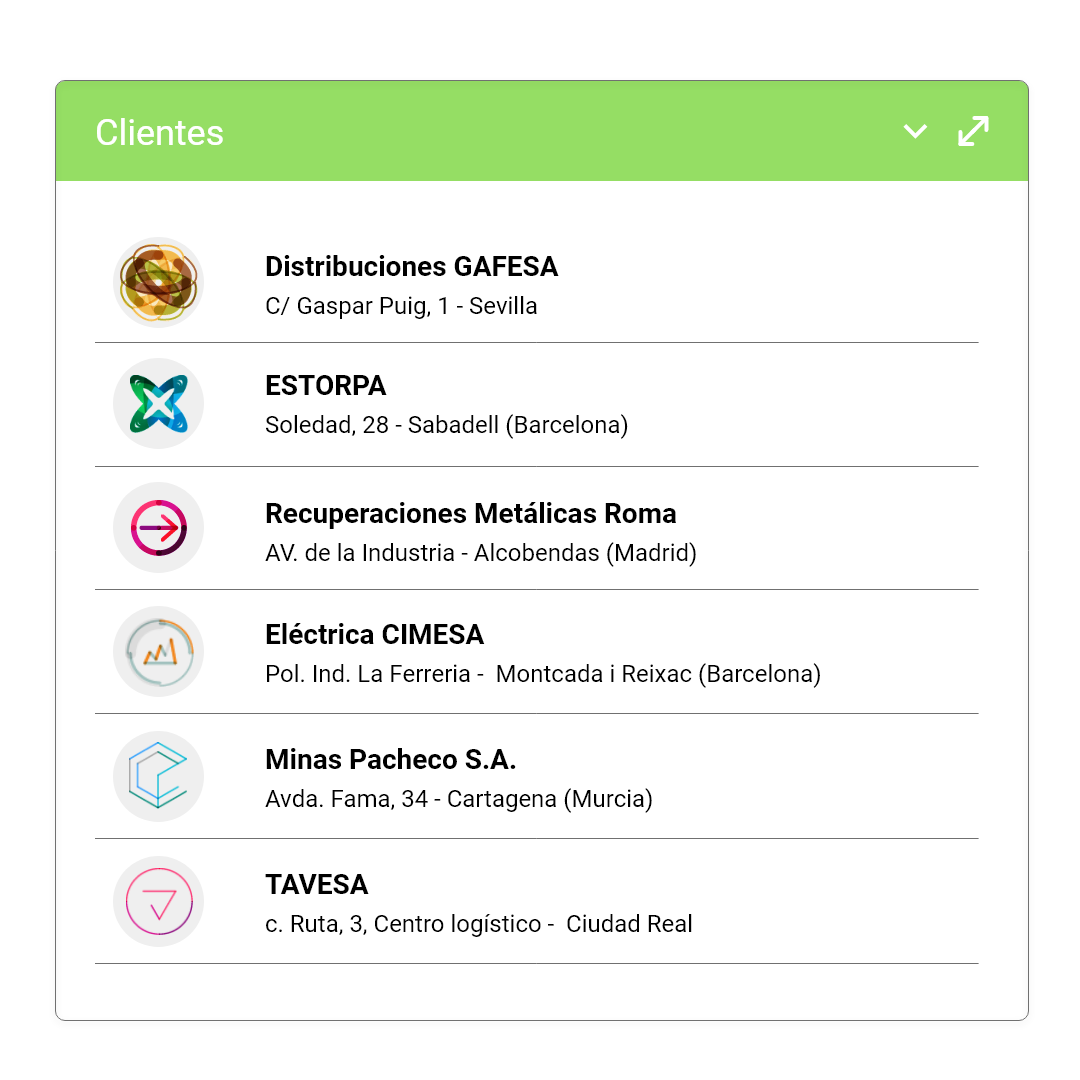Open the Eléctrica CIMESA client title
The height and width of the screenshot is (1080, 1080).
pyautogui.click(x=375, y=634)
